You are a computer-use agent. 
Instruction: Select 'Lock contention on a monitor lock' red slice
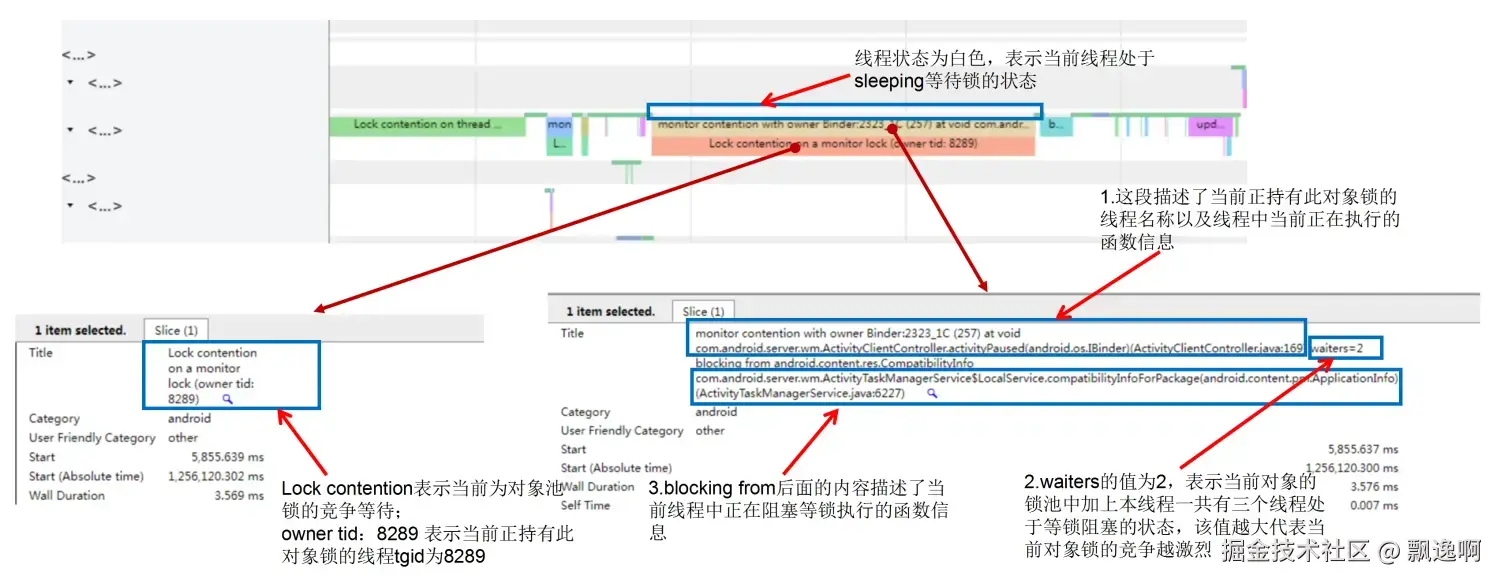[843, 145]
